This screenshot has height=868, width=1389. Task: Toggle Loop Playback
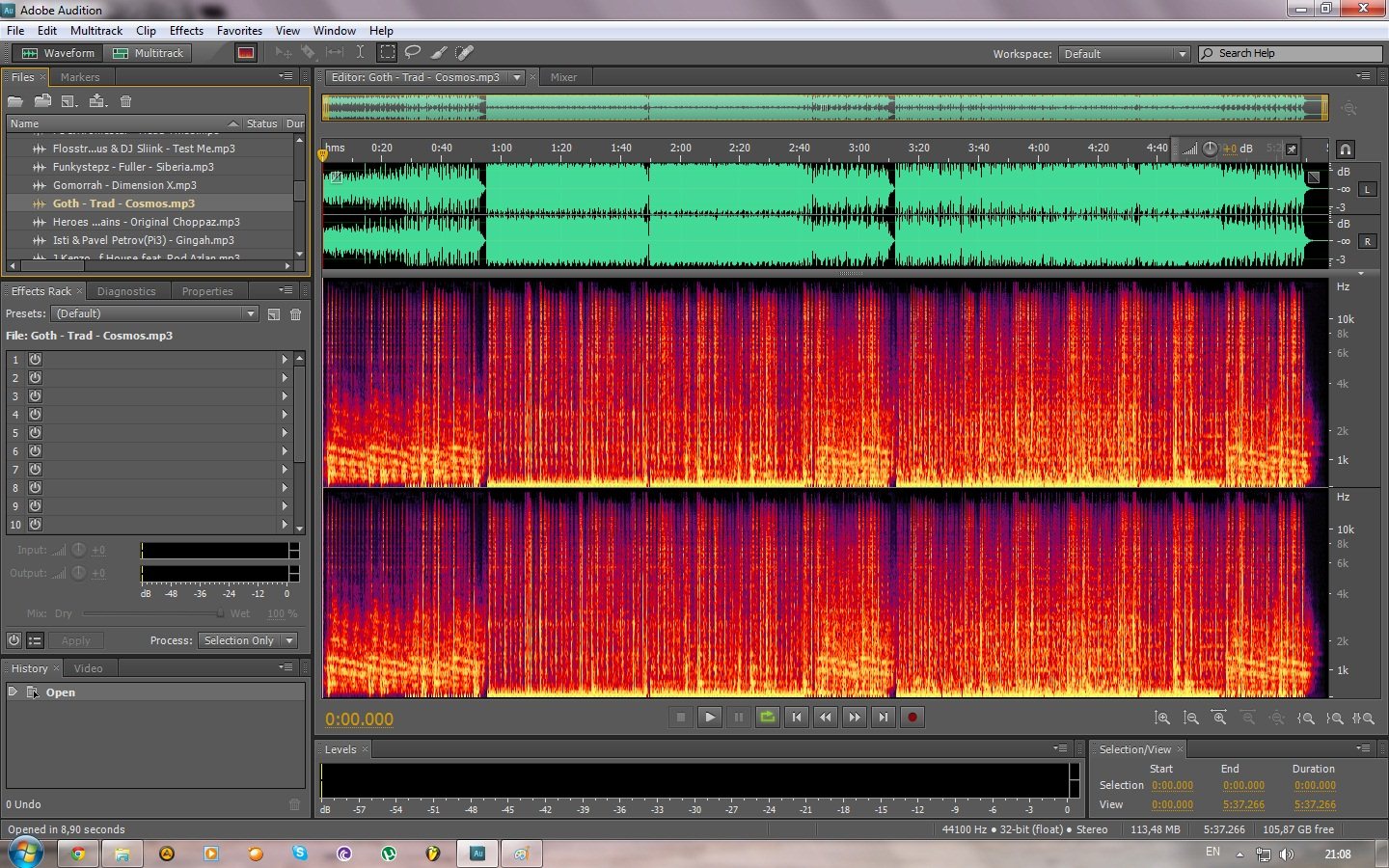pos(768,718)
